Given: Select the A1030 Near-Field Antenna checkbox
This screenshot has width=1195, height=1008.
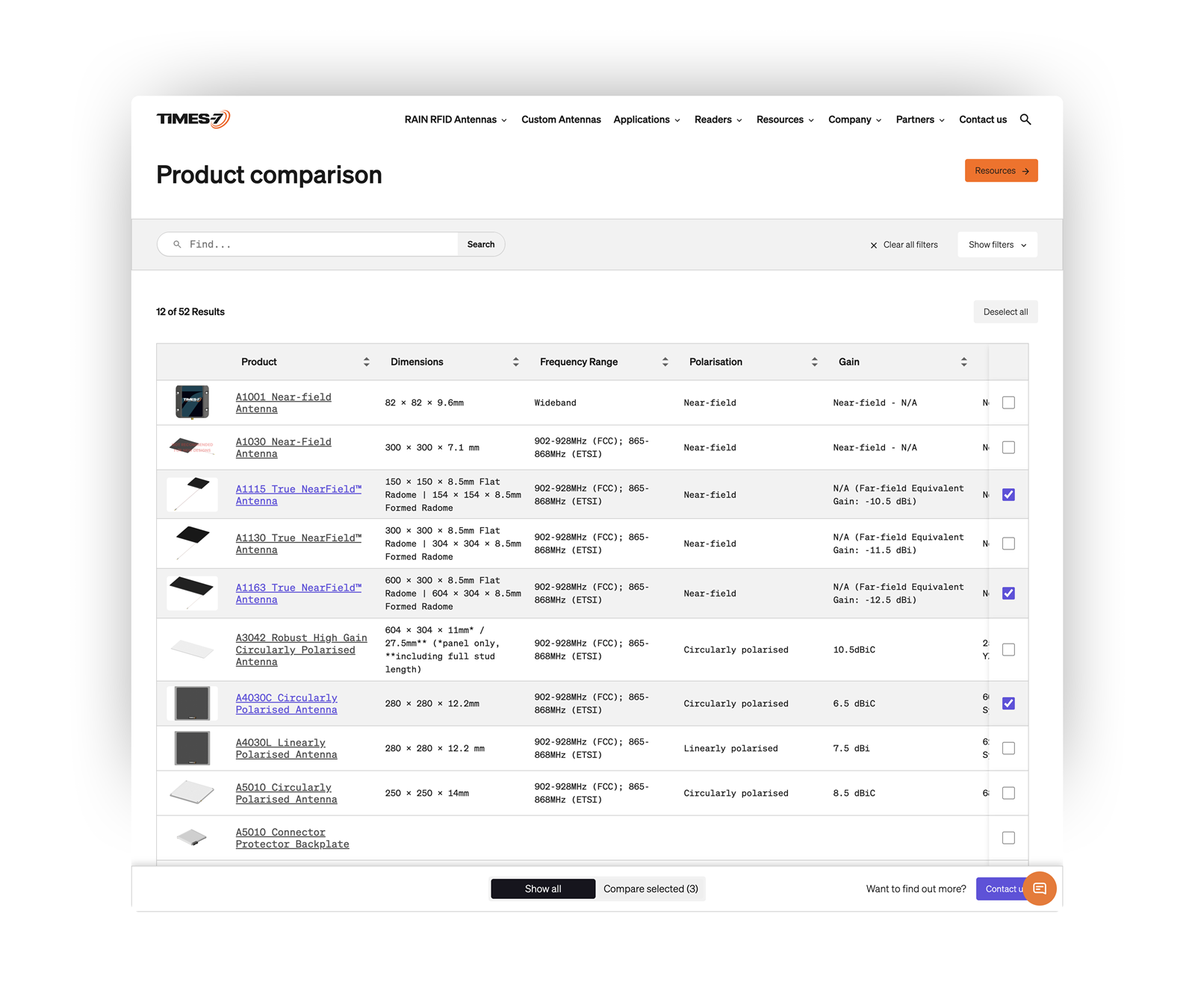Looking at the screenshot, I should click(x=1009, y=447).
